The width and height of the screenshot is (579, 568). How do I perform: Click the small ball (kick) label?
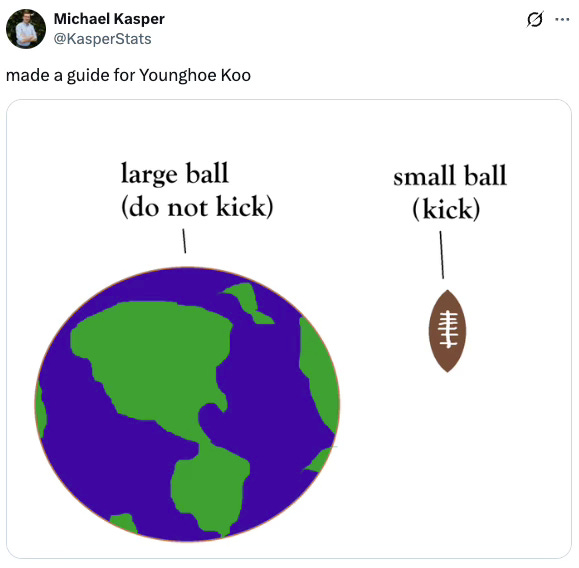tap(450, 192)
